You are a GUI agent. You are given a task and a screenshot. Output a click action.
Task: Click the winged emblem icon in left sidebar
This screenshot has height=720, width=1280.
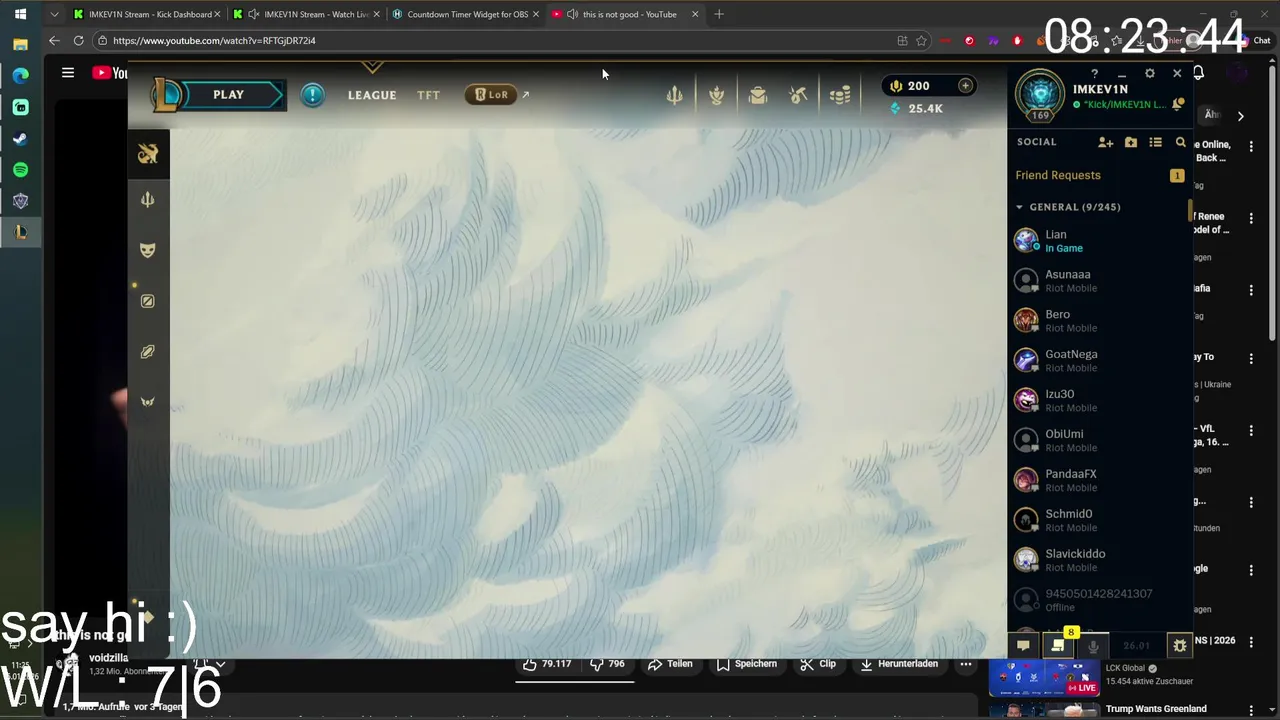point(148,402)
